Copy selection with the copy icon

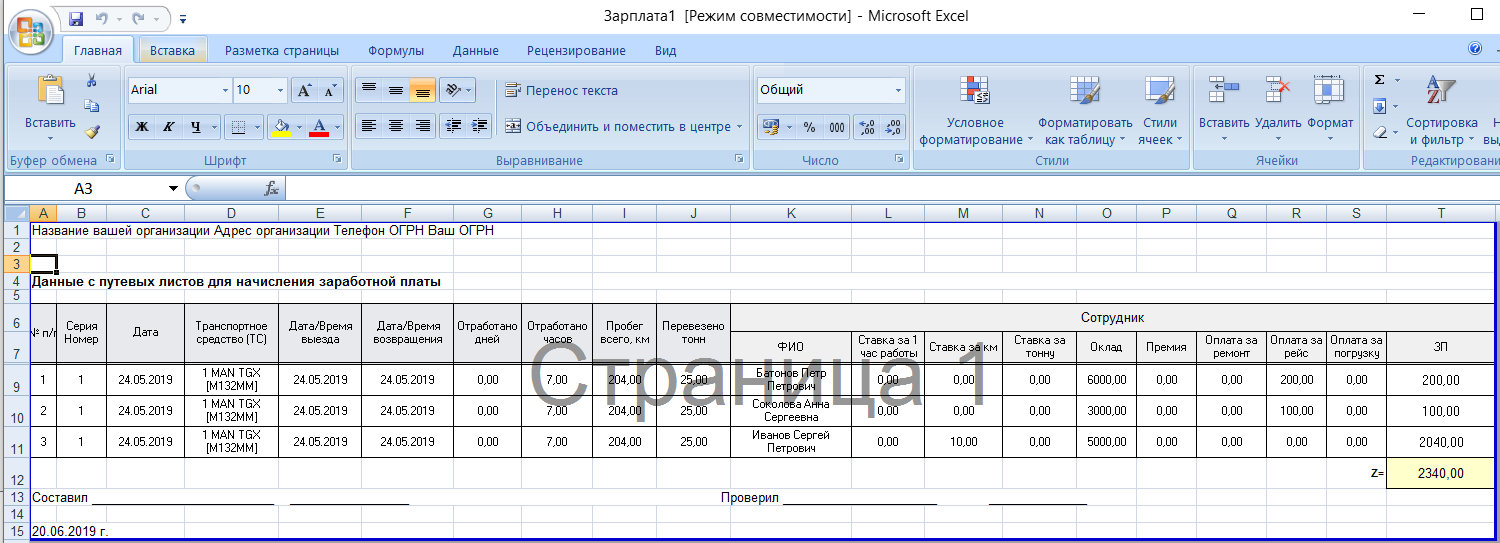point(92,106)
